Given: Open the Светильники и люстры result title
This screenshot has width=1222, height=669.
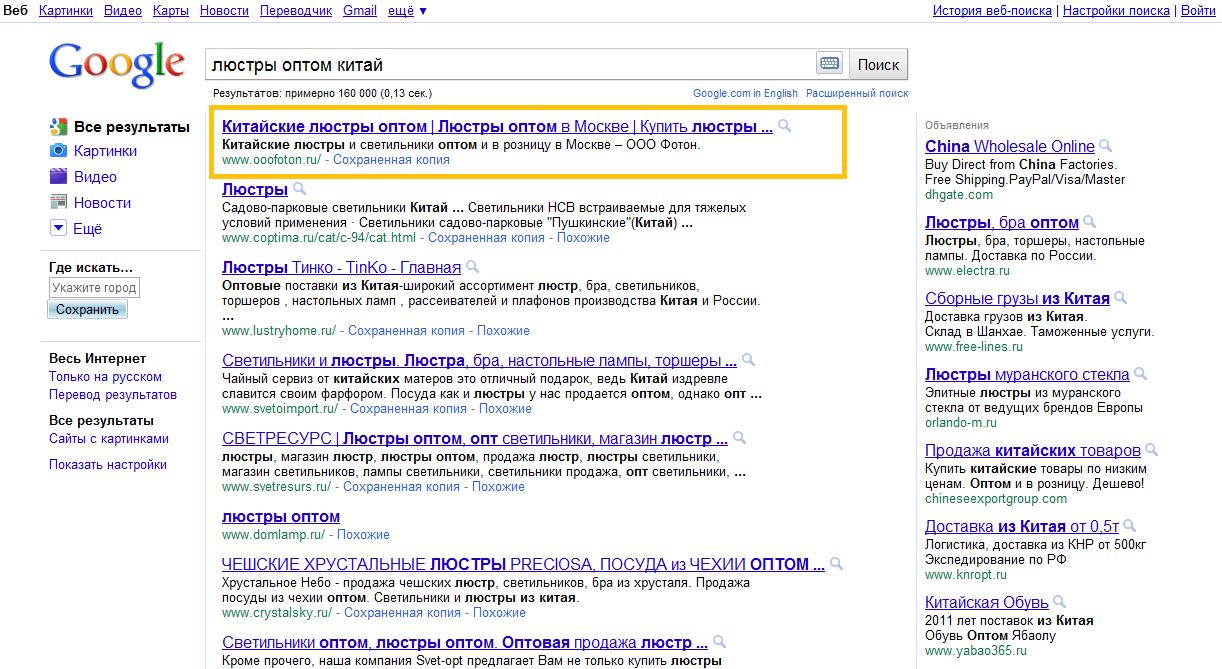Looking at the screenshot, I should coord(479,361).
